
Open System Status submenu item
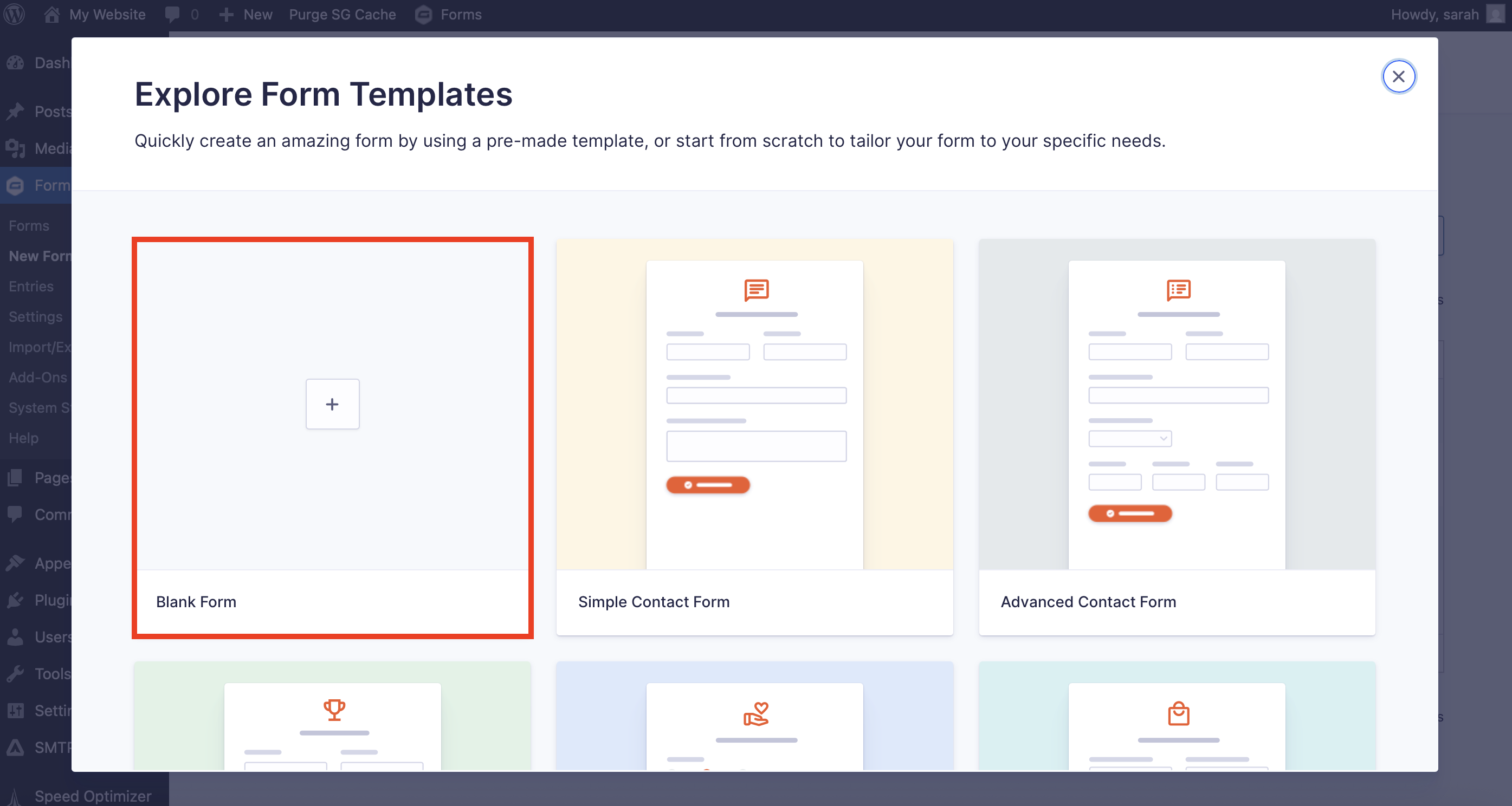point(40,408)
